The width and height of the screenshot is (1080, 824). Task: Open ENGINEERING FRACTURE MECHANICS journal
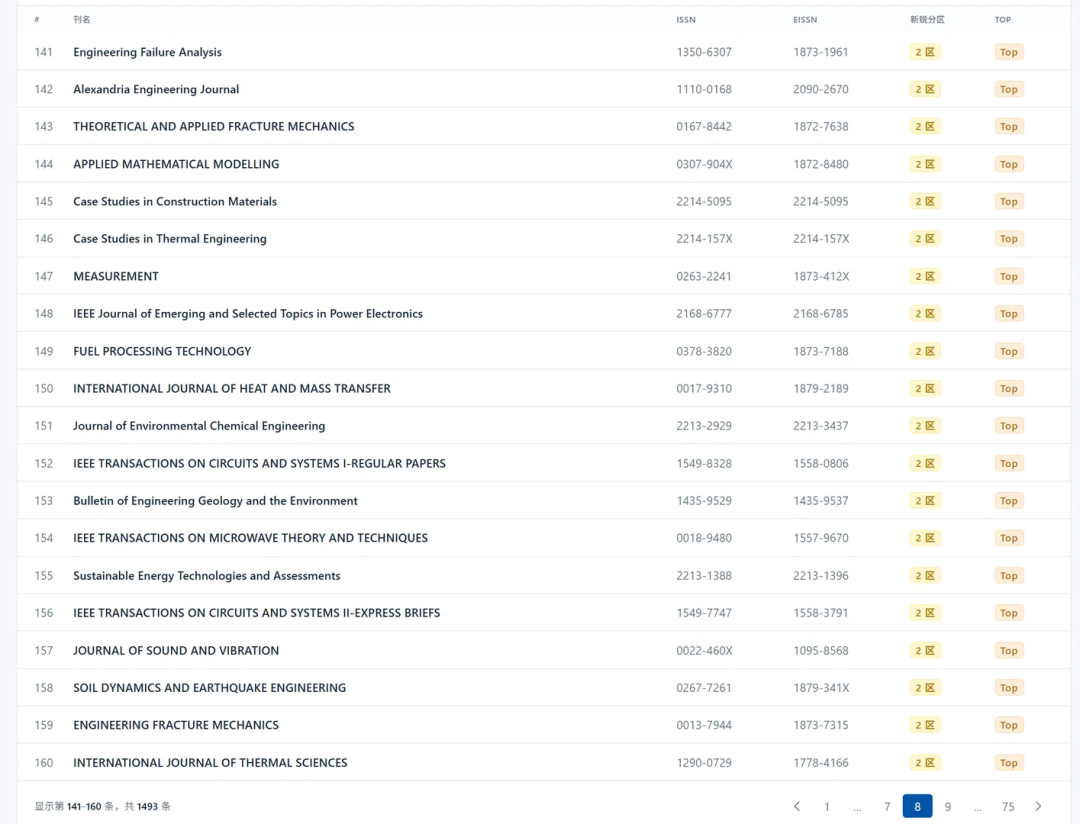(176, 725)
